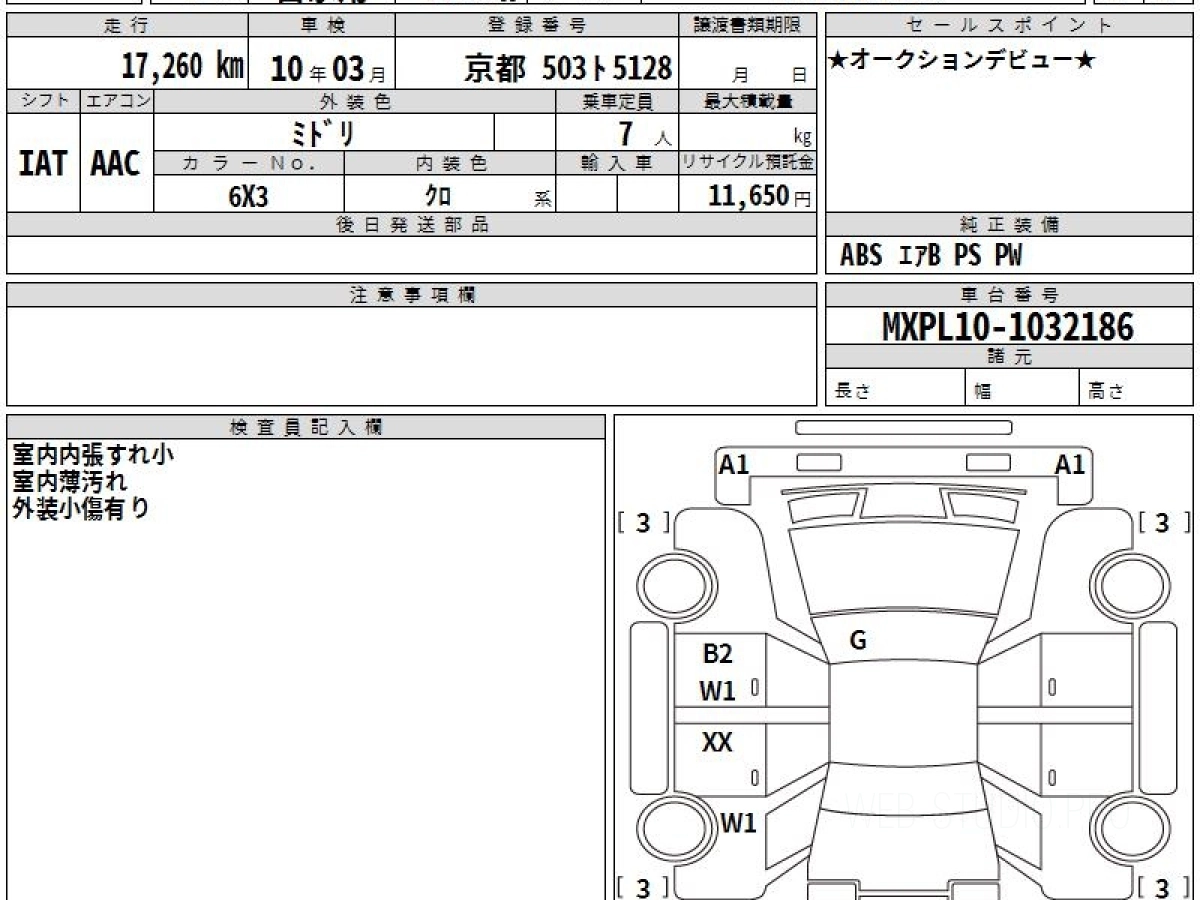Select the A1 scratch mark on the left
This screenshot has width=1200, height=900.
tap(734, 464)
